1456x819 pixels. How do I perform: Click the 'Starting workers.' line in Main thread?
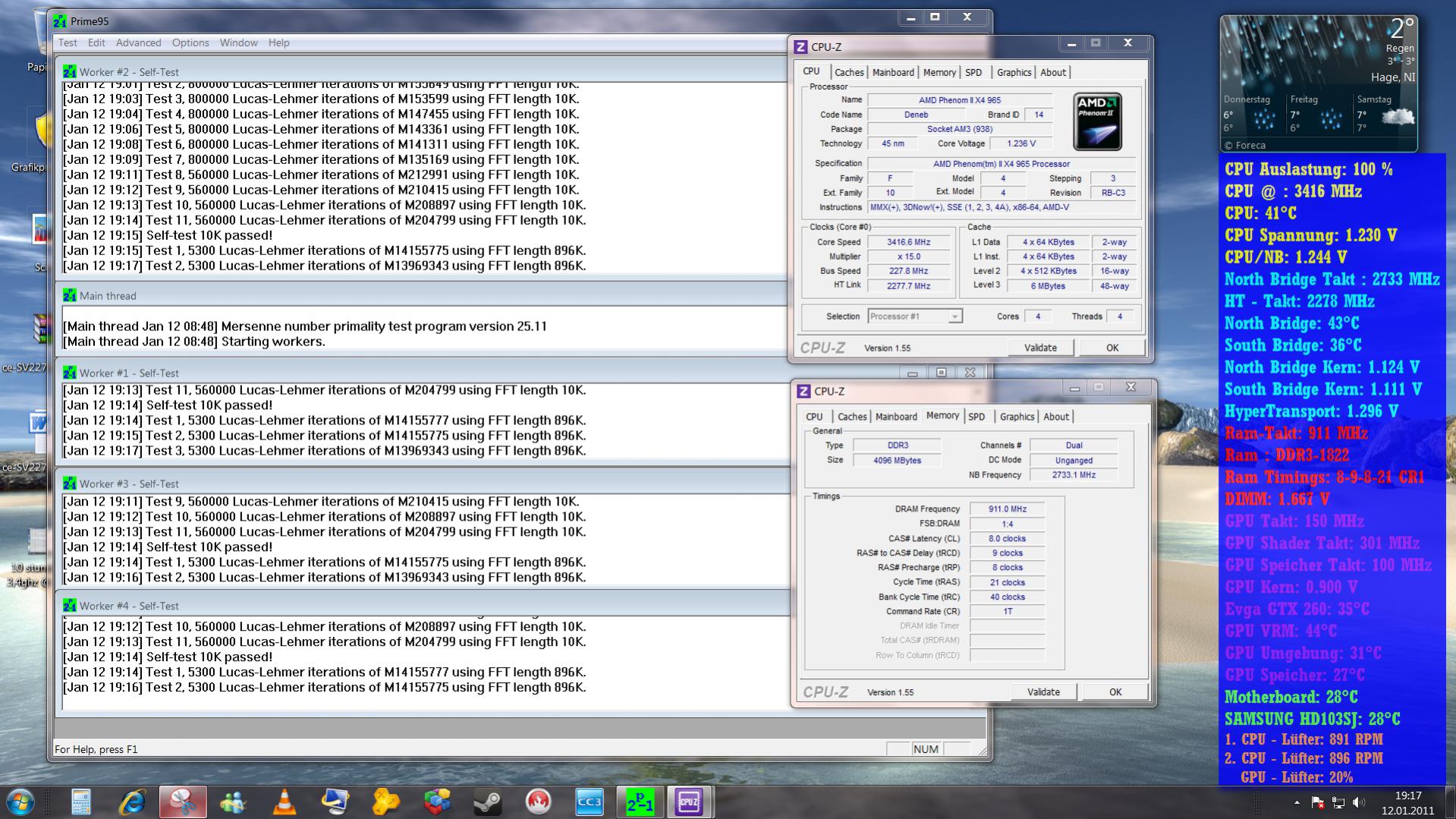coord(194,342)
